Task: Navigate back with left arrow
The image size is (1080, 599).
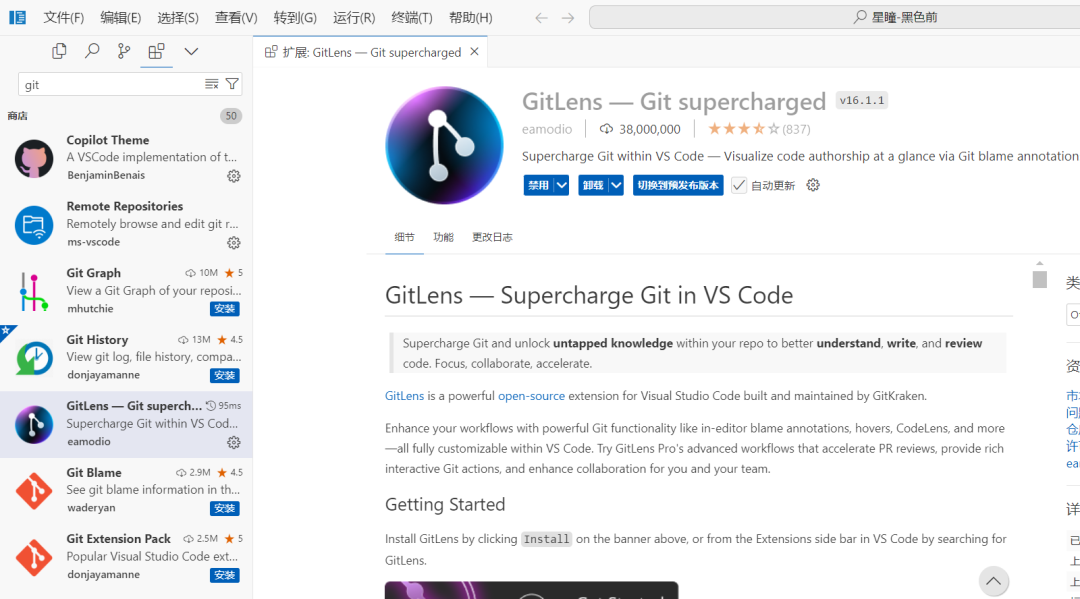Action: (x=541, y=18)
